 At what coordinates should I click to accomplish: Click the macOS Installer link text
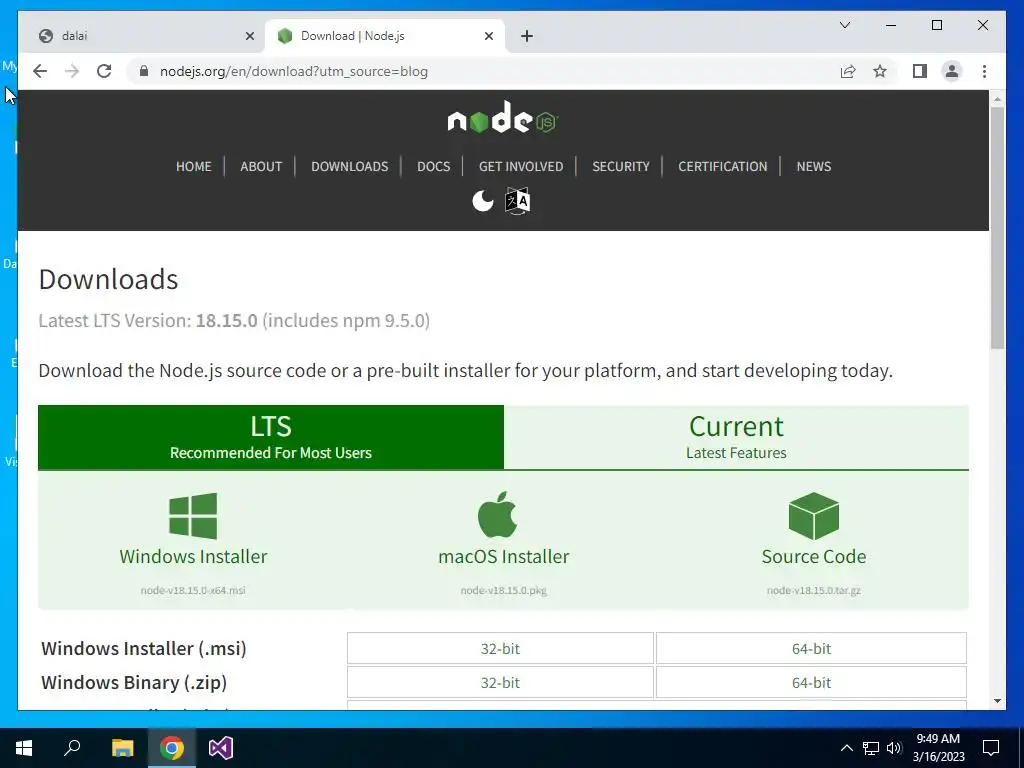[x=504, y=556]
